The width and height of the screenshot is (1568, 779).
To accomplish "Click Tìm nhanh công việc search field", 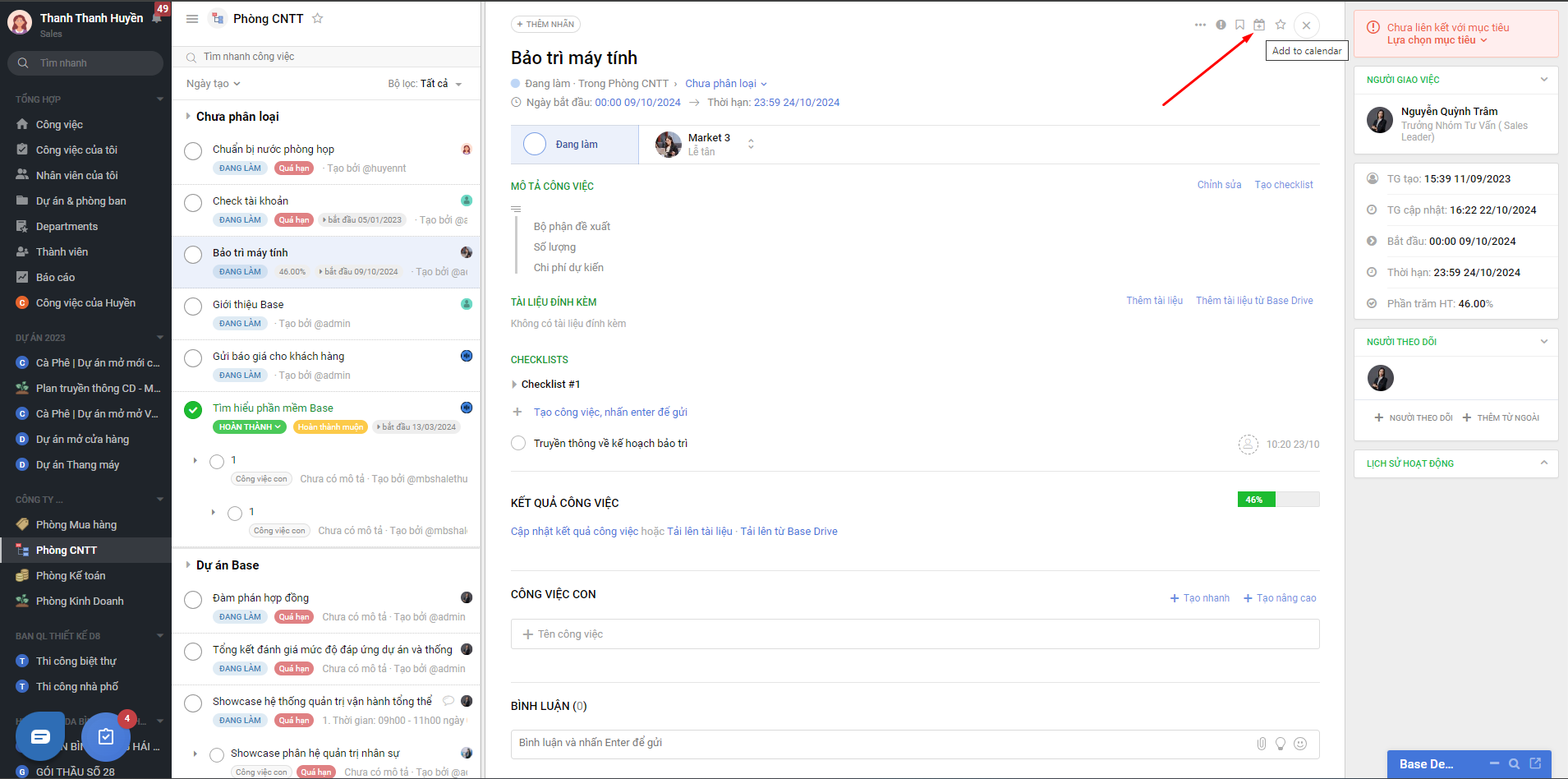I will click(327, 57).
